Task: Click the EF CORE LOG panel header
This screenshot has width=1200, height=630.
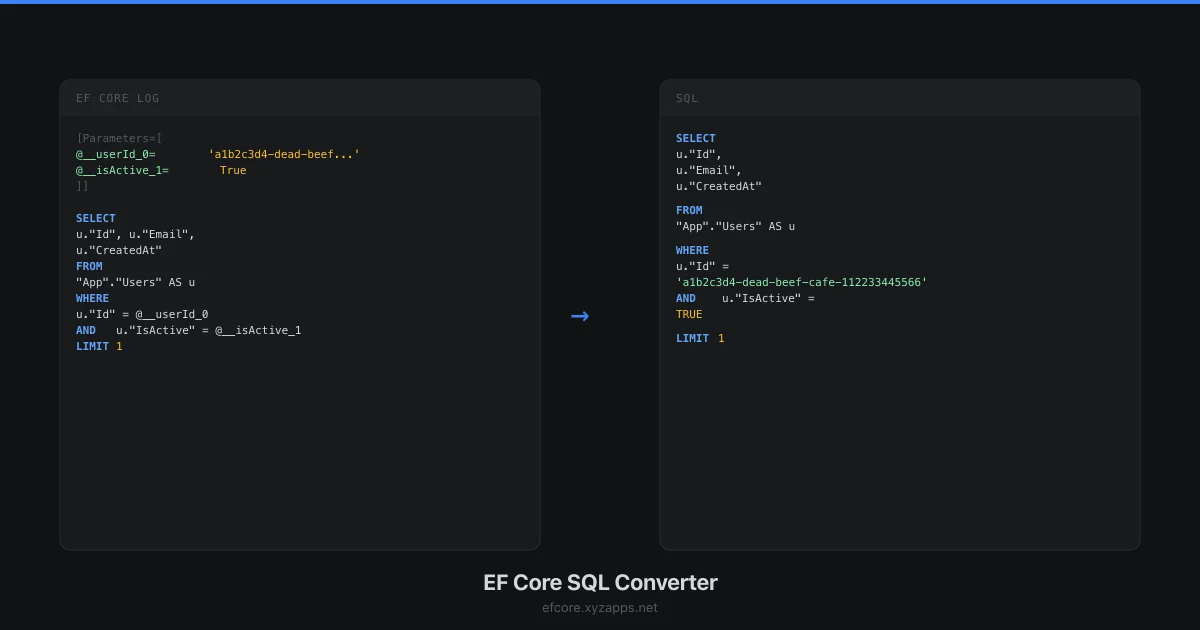Action: [x=300, y=98]
